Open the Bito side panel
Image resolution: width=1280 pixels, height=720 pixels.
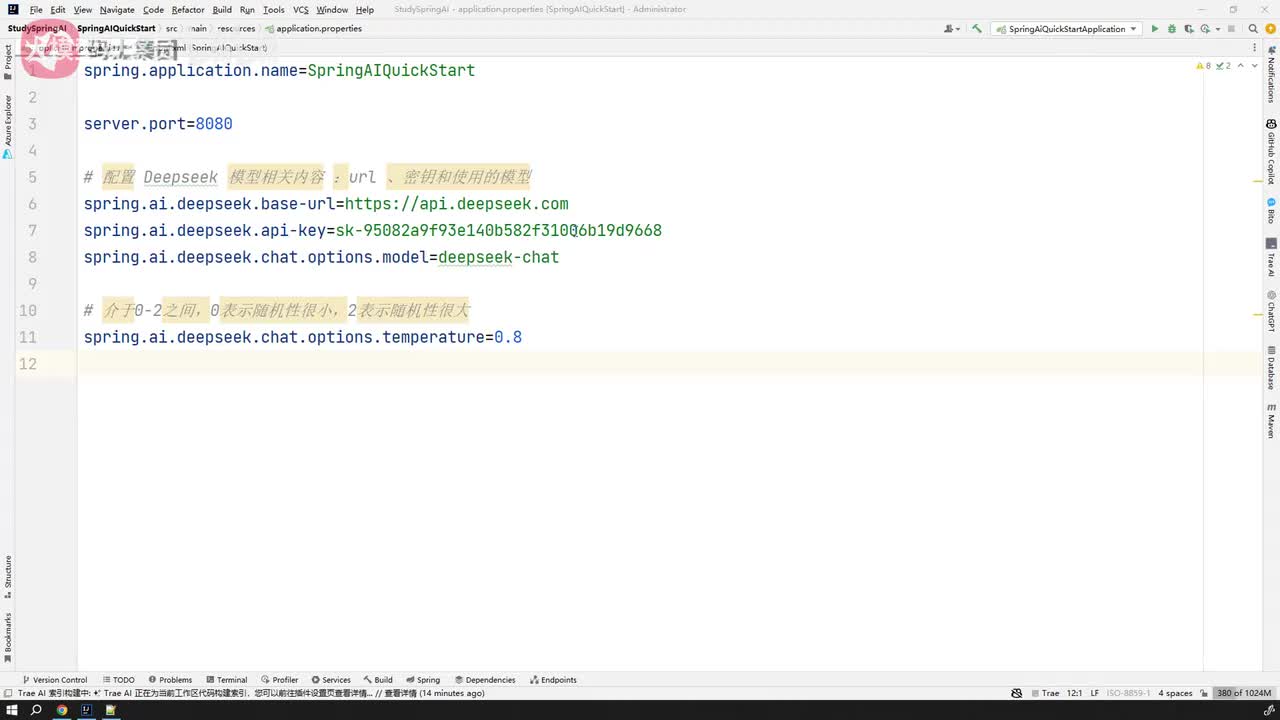point(1271,210)
